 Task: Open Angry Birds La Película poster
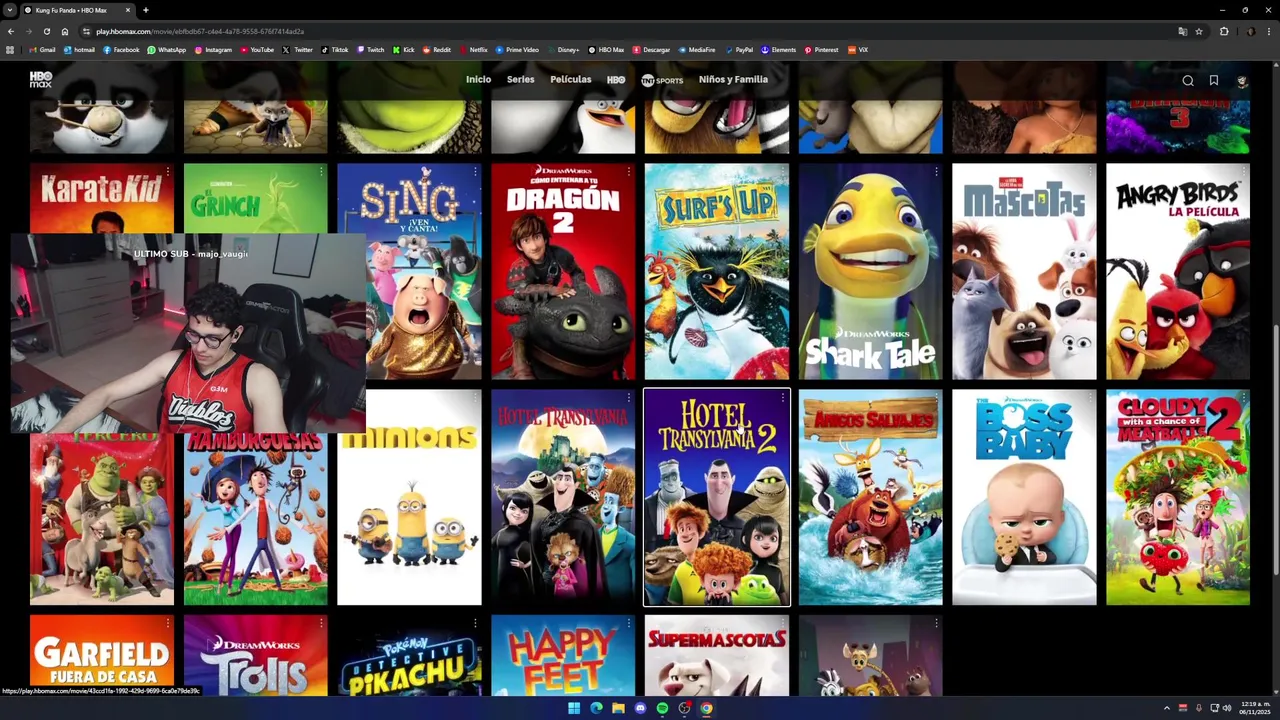(x=1178, y=272)
